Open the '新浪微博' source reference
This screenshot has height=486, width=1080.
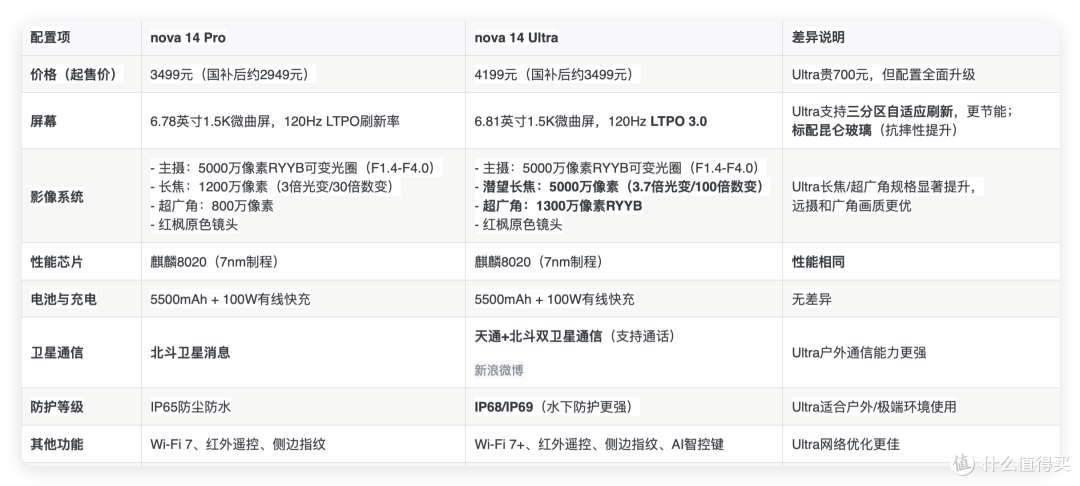tap(499, 370)
